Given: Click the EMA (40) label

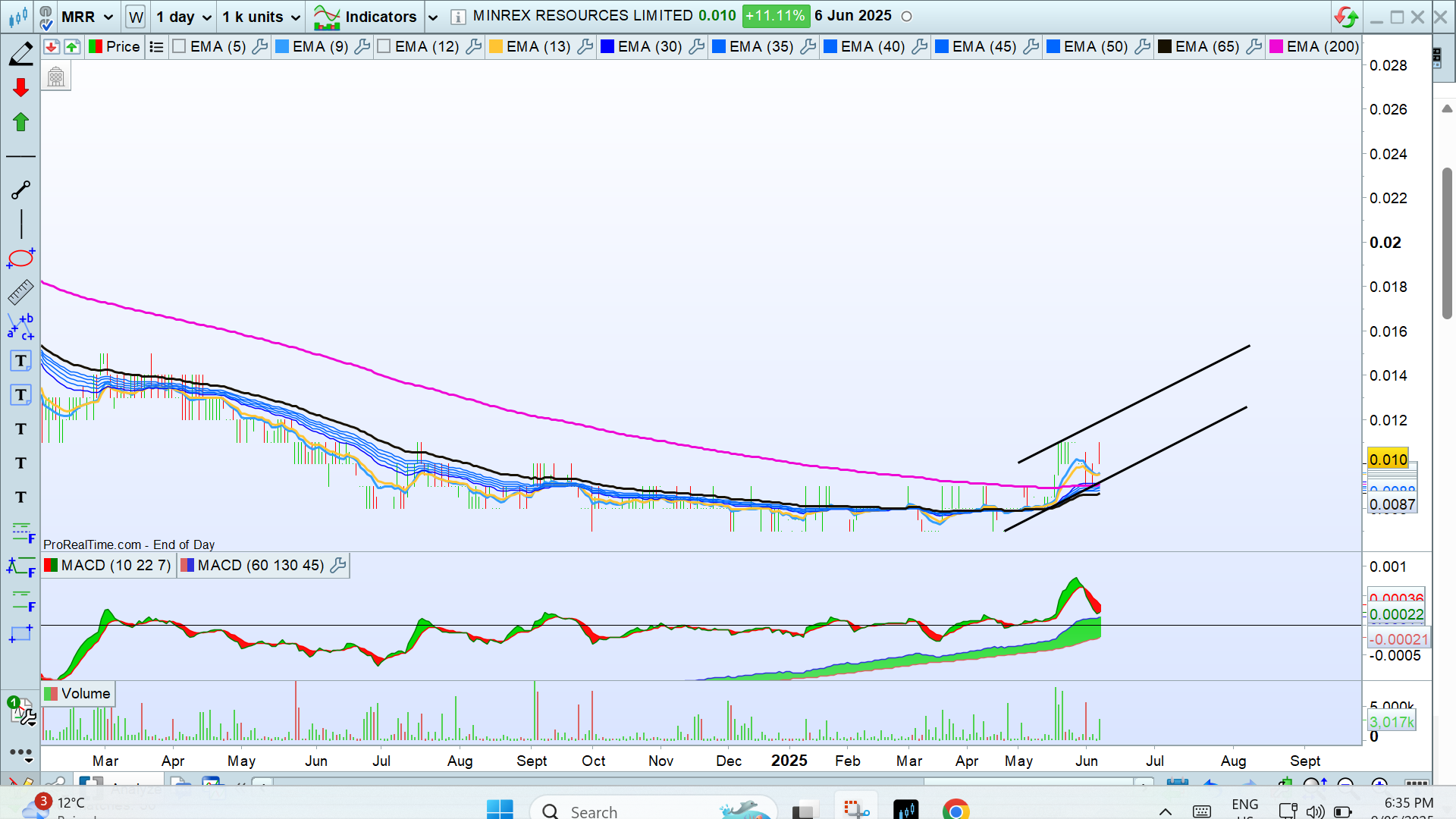Looking at the screenshot, I should pyautogui.click(x=873, y=47).
